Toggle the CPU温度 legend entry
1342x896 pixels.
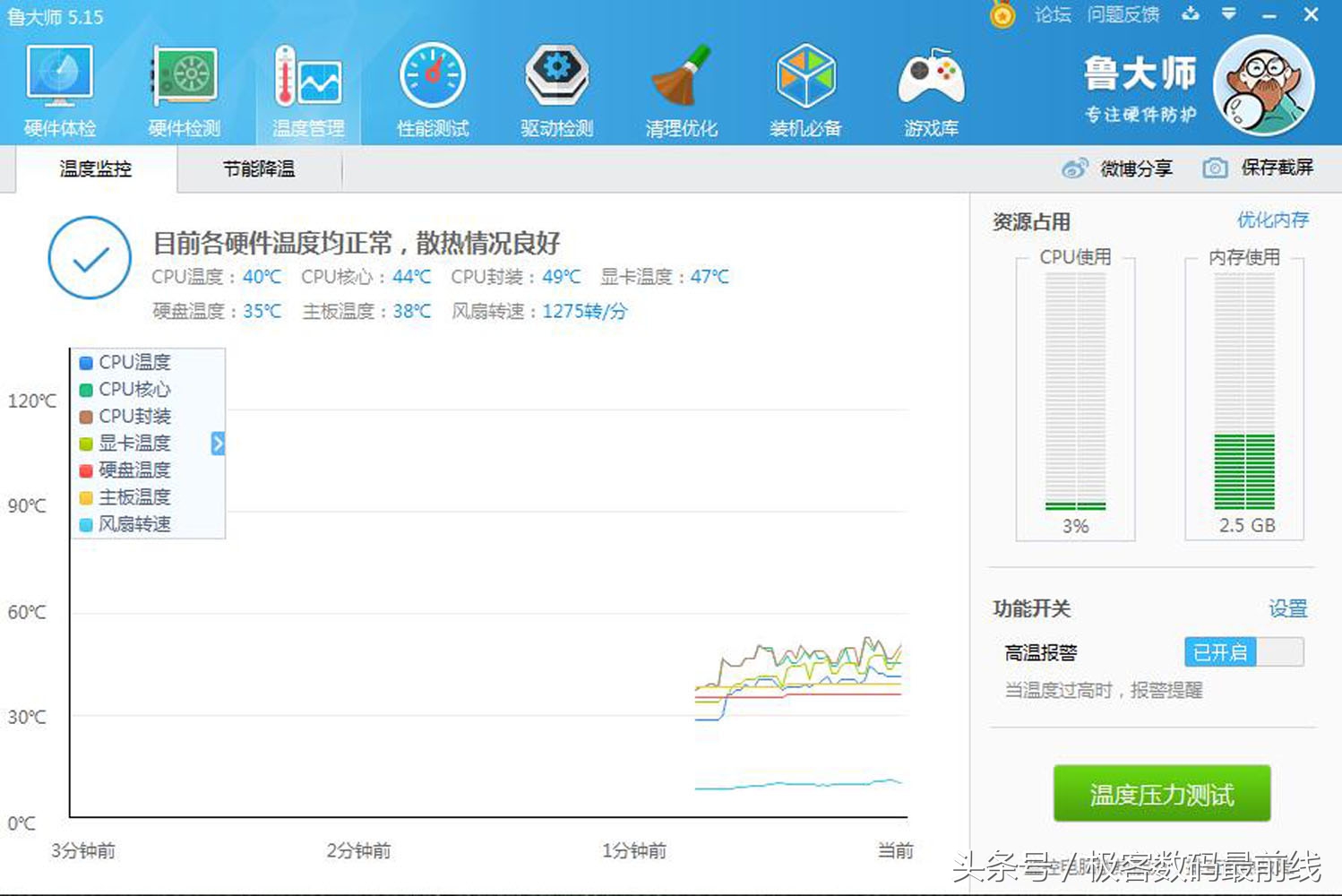[x=125, y=362]
